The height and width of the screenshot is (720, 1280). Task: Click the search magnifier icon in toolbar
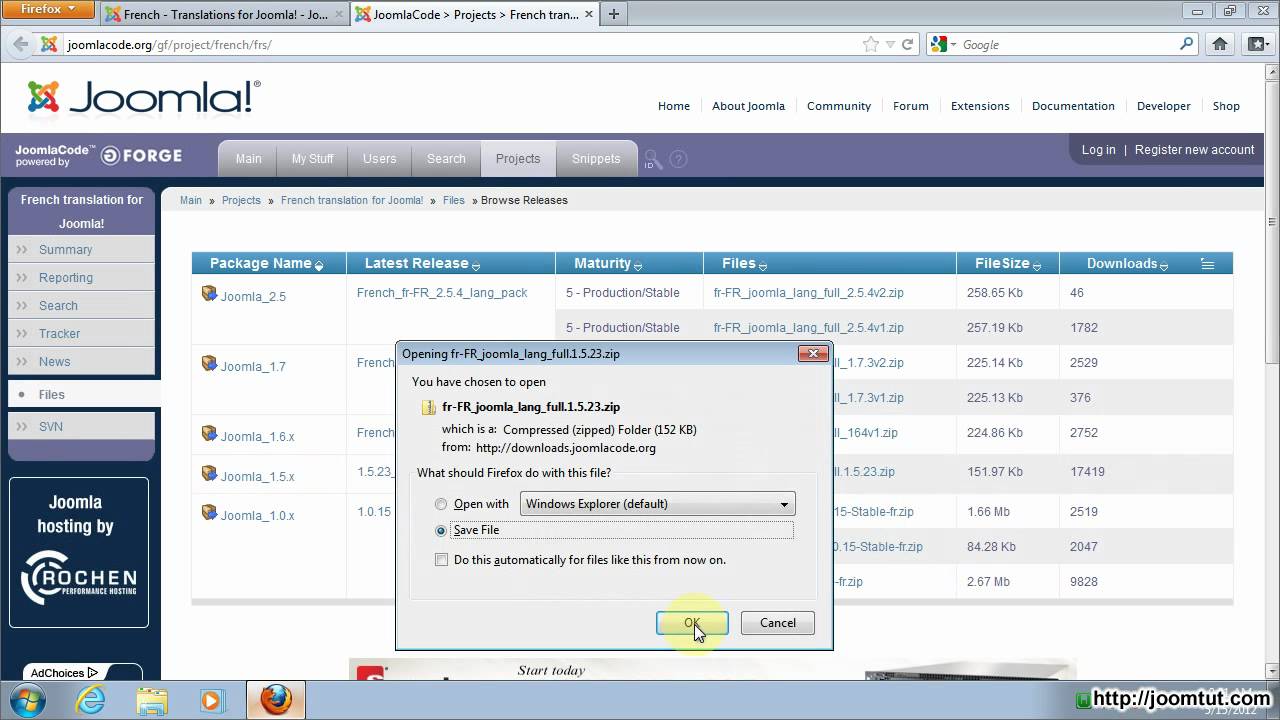point(1187,44)
